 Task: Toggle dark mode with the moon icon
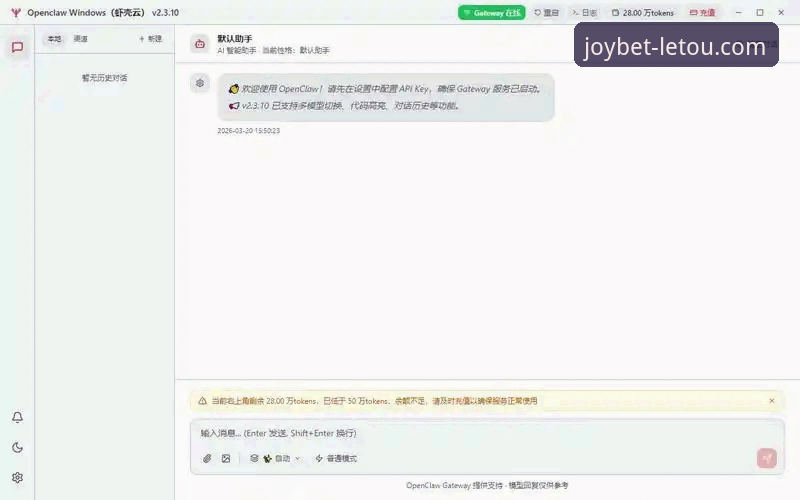pyautogui.click(x=17, y=447)
